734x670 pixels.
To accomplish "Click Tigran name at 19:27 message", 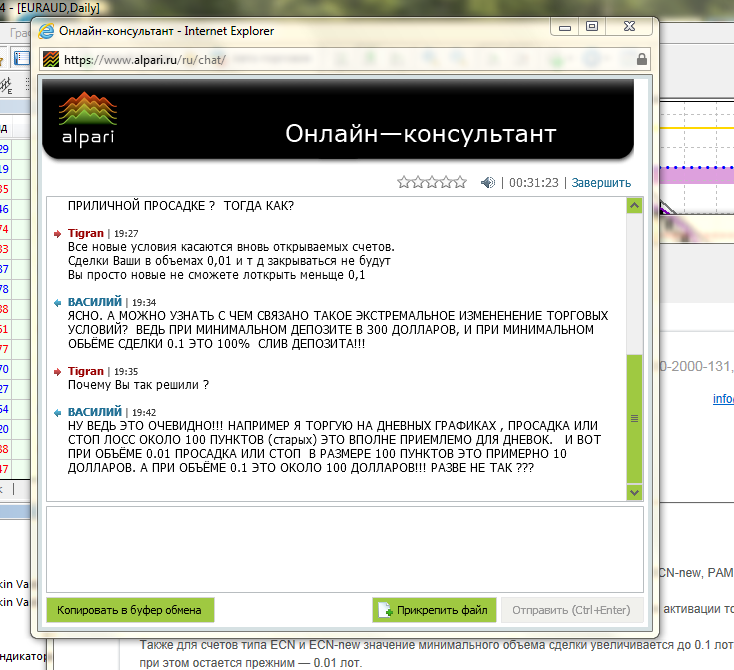I will 86,233.
